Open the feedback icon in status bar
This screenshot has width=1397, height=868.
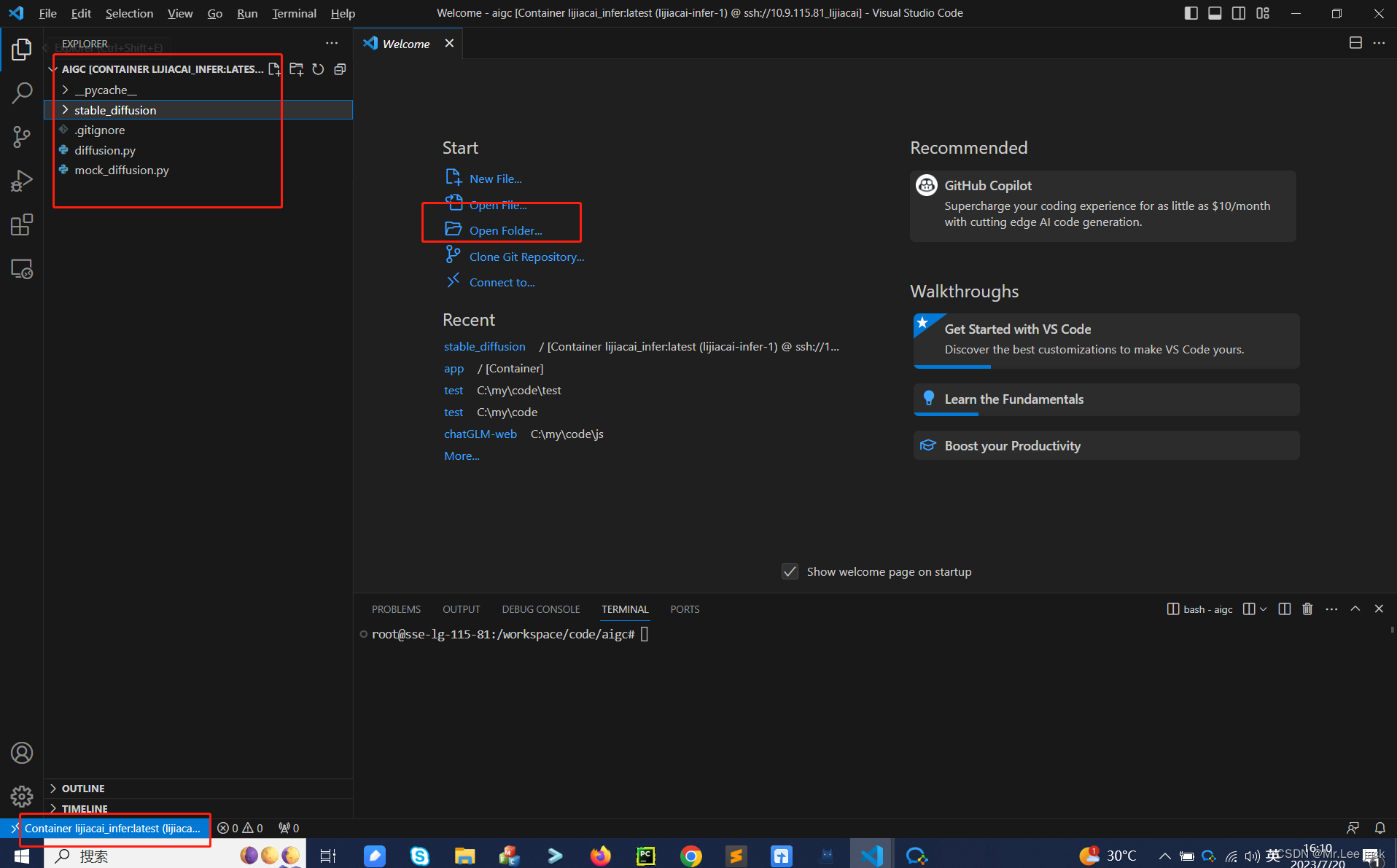point(1353,828)
